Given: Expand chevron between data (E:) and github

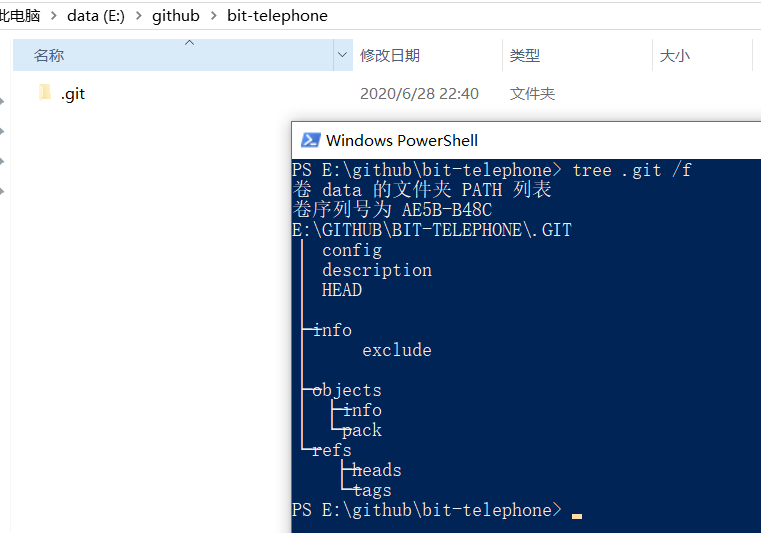Looking at the screenshot, I should [139, 16].
